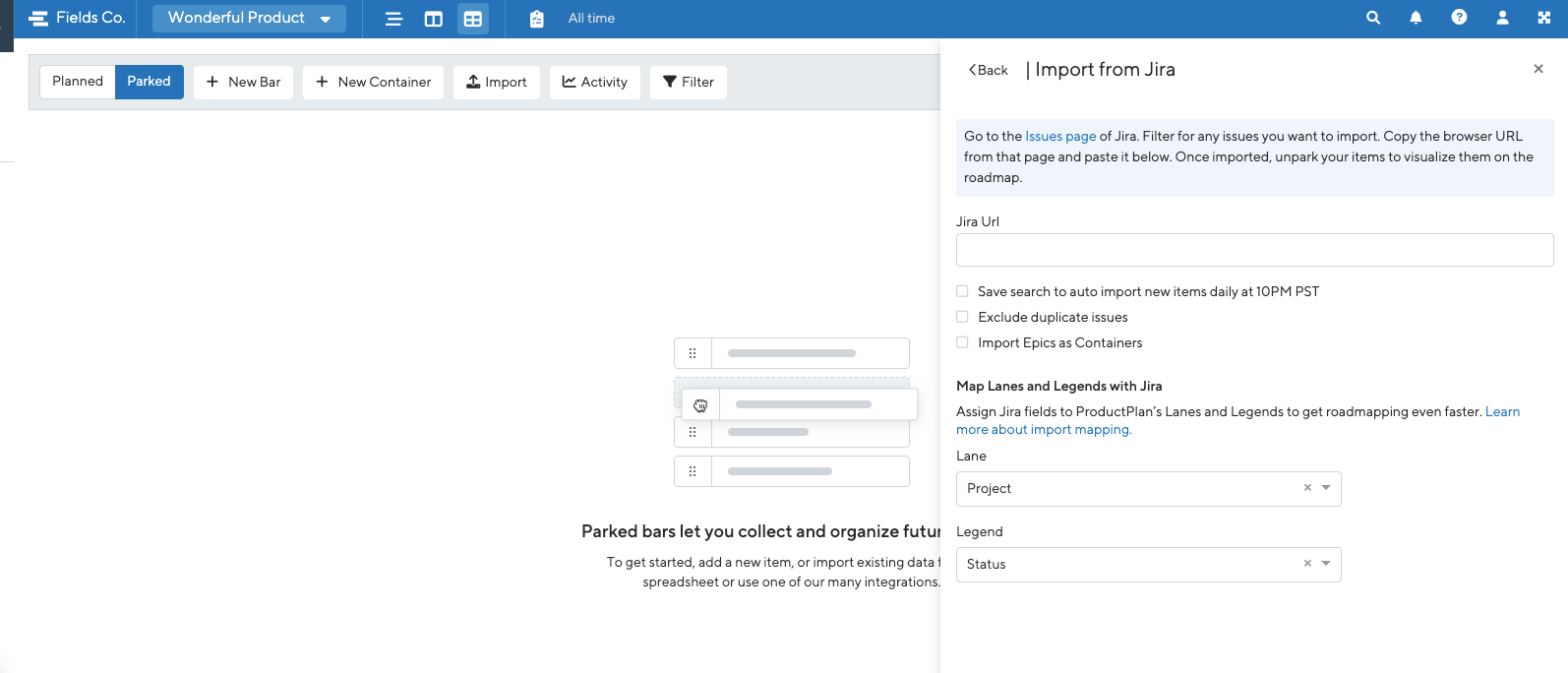This screenshot has height=673, width=1568.
Task: Open the clipboard notes icon
Action: [x=536, y=19]
